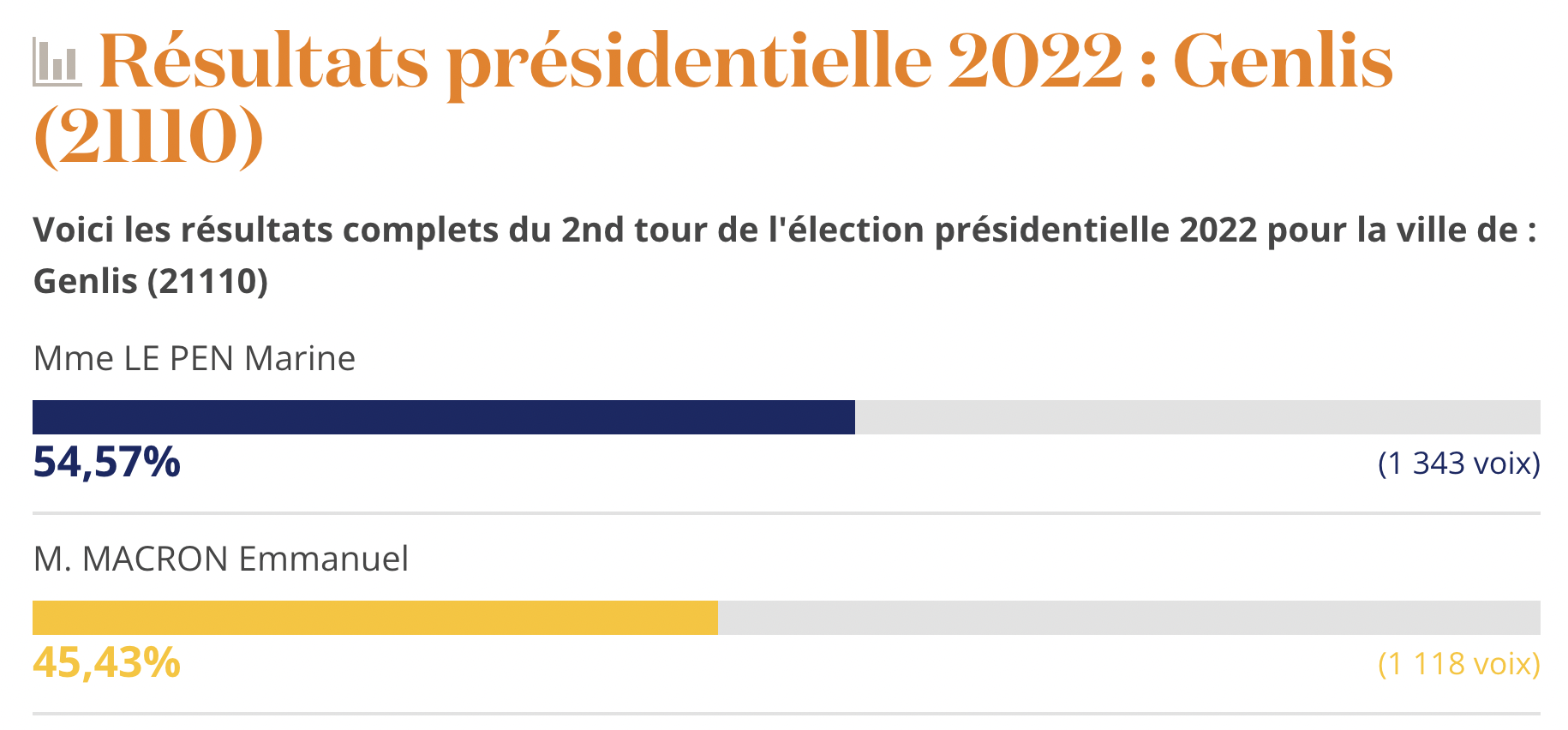Screen dimensions: 1568x730
Task: Click the "Mme LE PEN Marine" candidate name
Action: click(194, 358)
